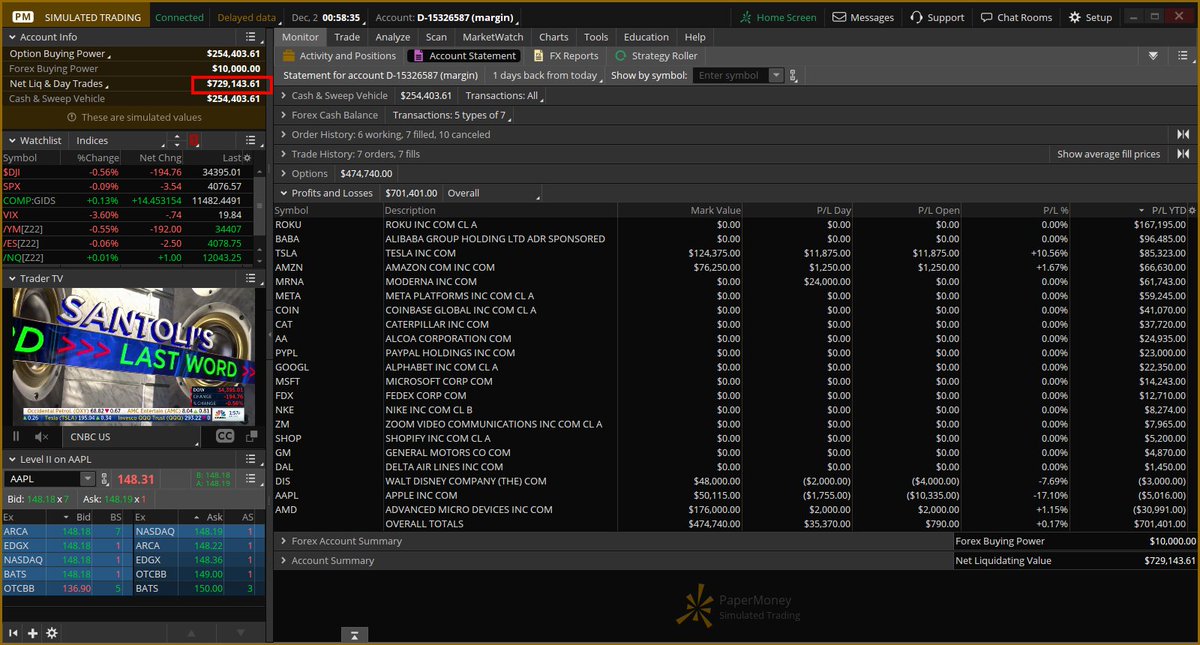The width and height of the screenshot is (1200, 645).
Task: Open Chat Rooms
Action: coord(1016,17)
